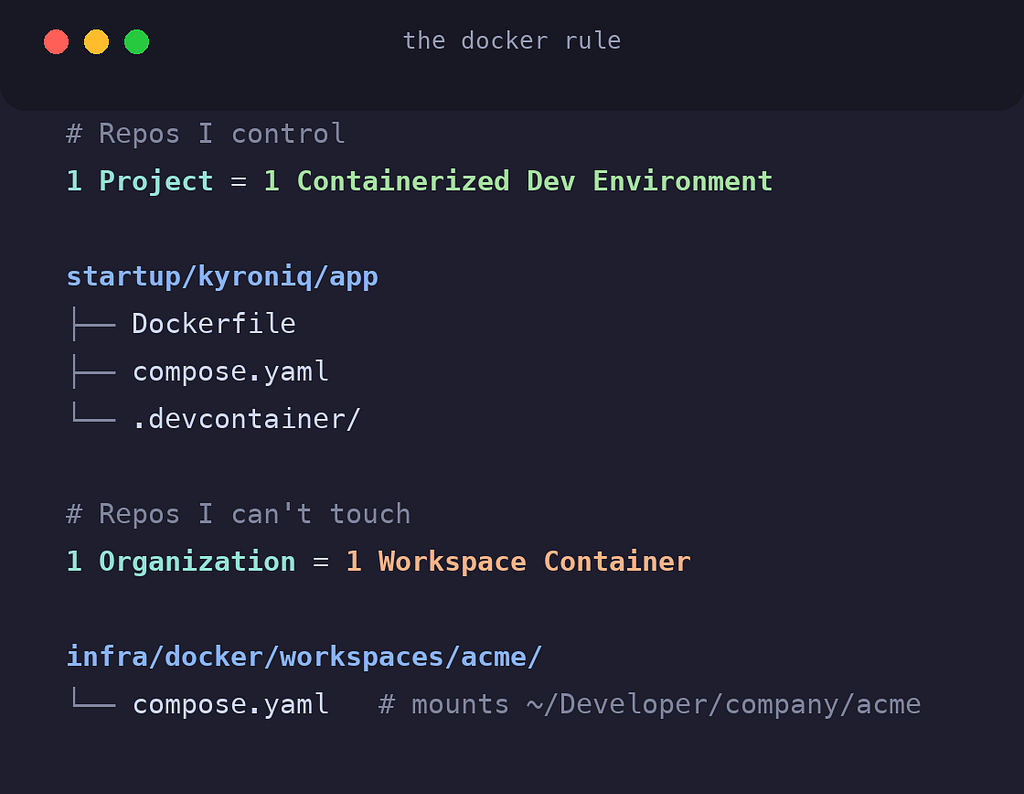Click the compose.yaml entry under startup/kyroniq/app
The image size is (1024, 794).
[x=231, y=372]
